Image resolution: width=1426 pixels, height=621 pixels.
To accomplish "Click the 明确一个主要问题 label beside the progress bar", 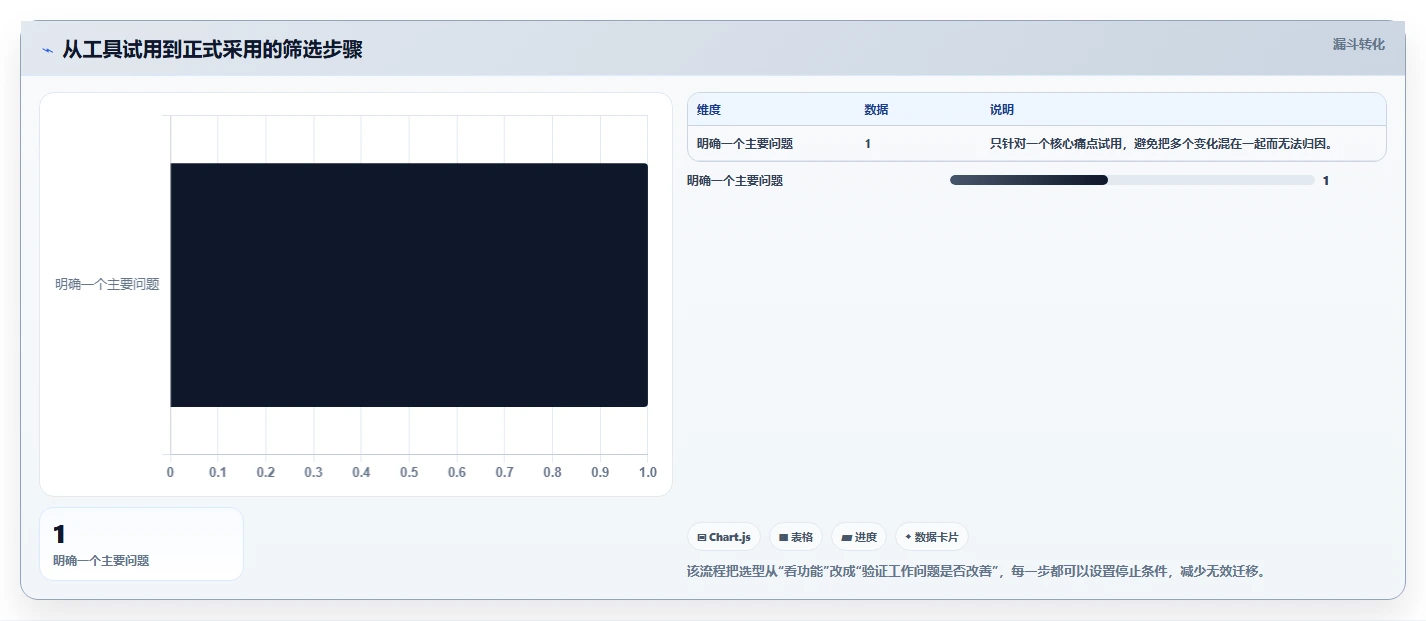I will pyautogui.click(x=735, y=181).
